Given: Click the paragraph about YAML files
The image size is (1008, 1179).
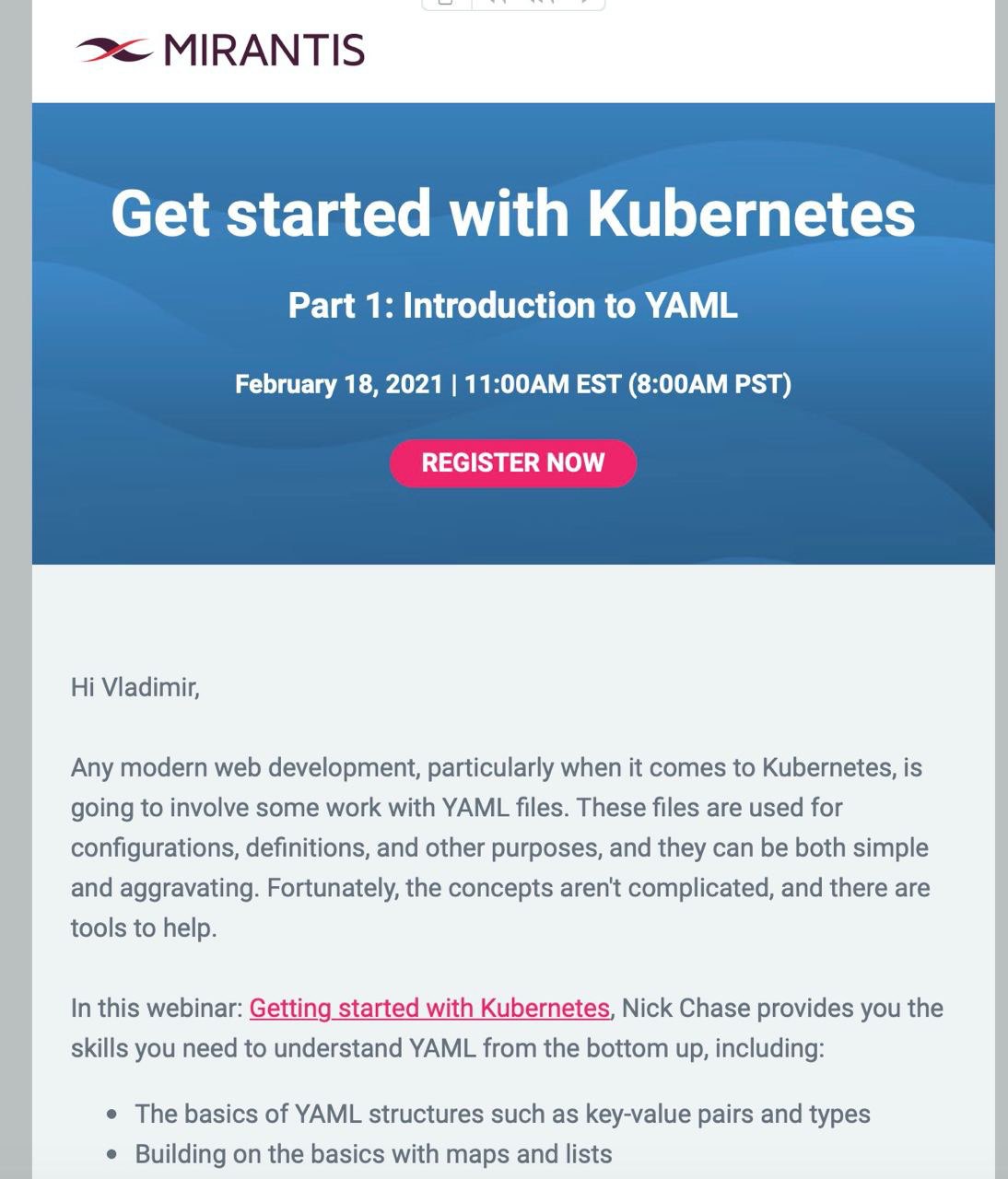Looking at the screenshot, I should pos(500,847).
